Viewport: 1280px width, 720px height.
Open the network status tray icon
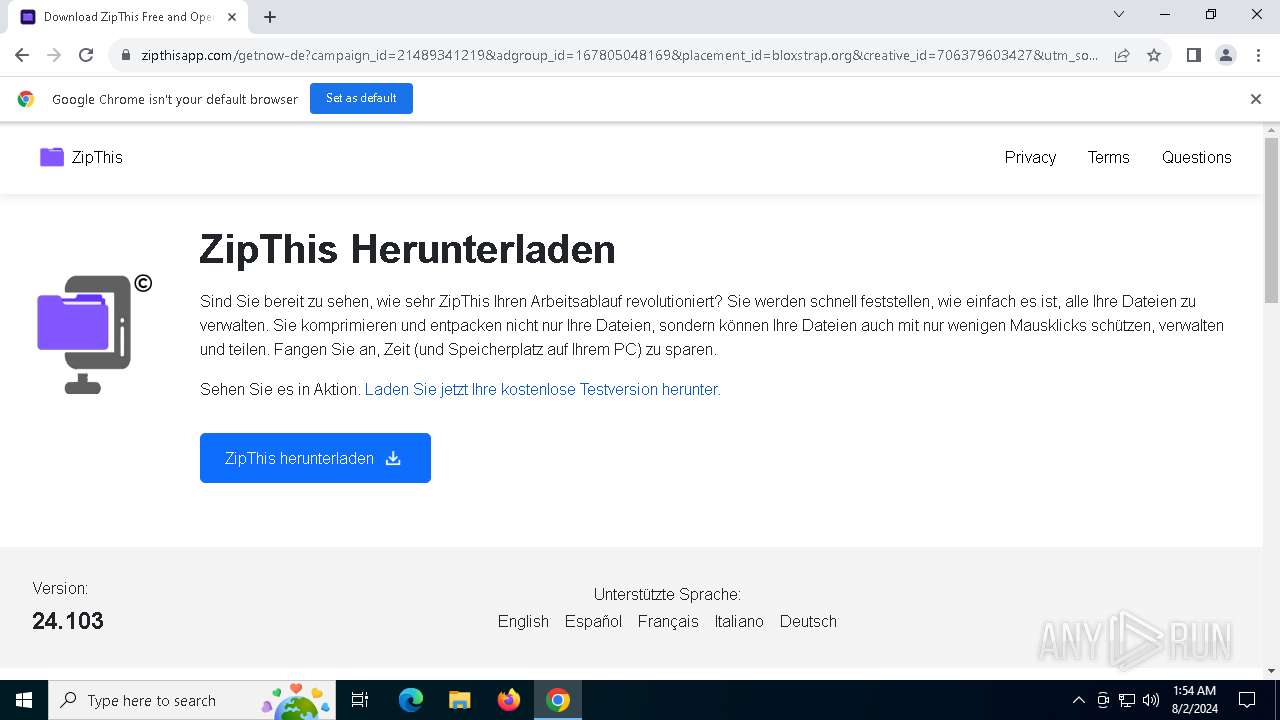[x=1127, y=700]
